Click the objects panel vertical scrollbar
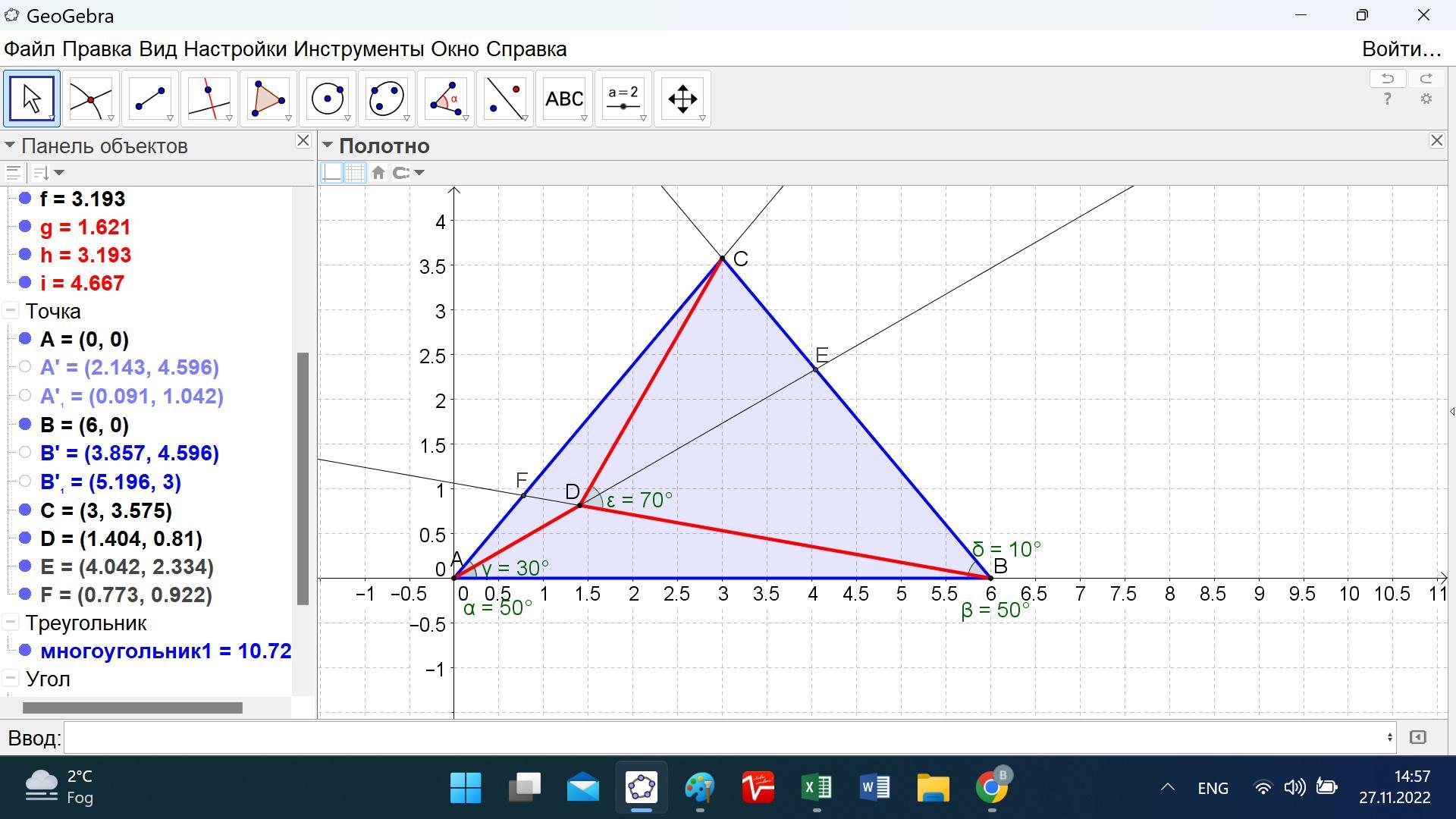 [x=303, y=479]
